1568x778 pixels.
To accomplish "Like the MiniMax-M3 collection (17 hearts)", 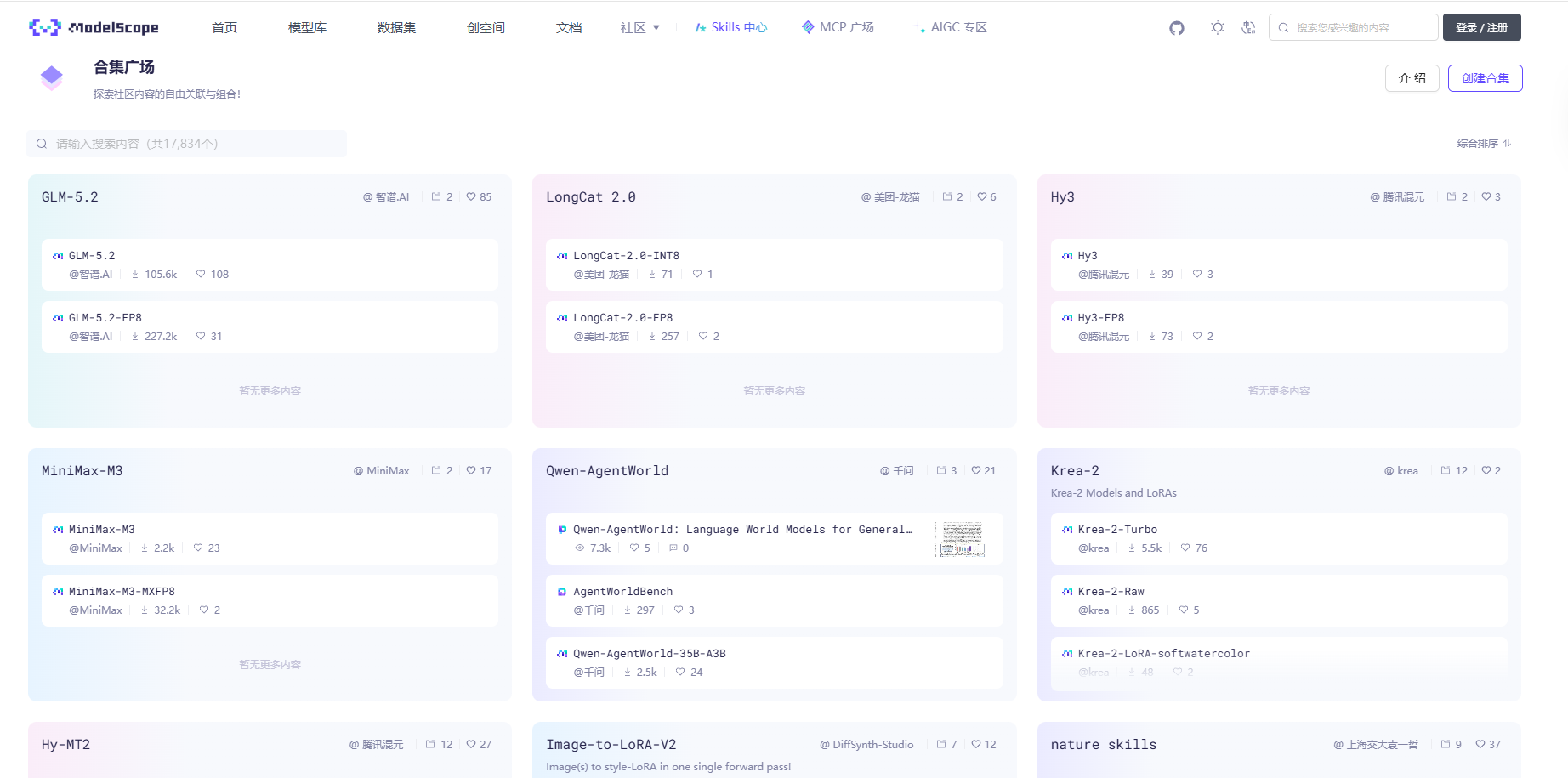I will click(471, 471).
